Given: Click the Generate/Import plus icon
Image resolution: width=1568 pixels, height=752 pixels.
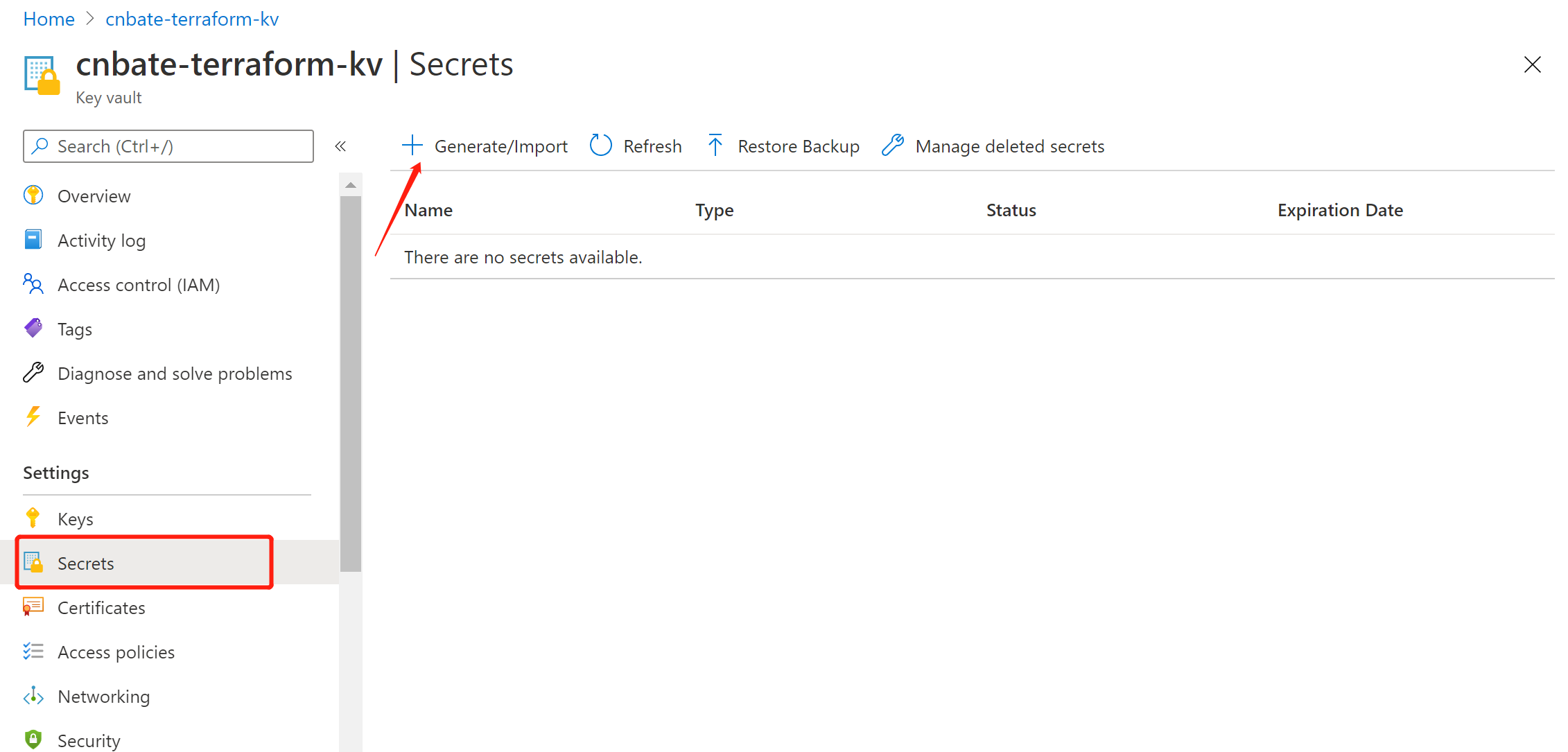Looking at the screenshot, I should (412, 146).
